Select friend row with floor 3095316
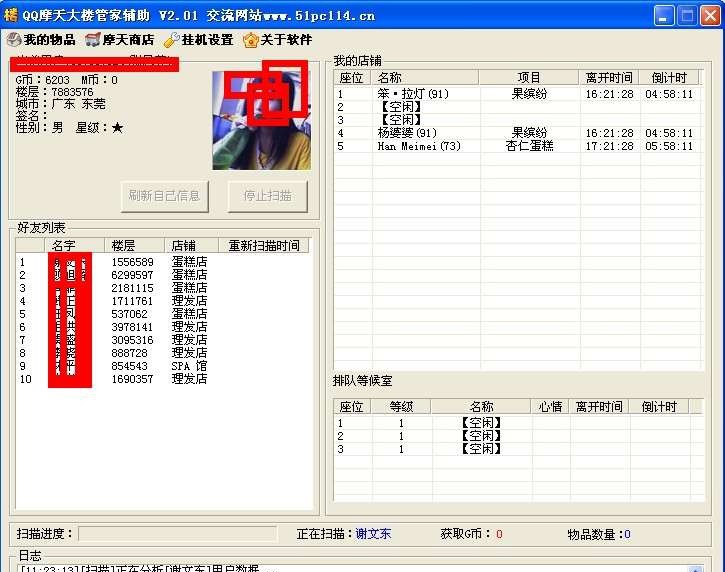The height and width of the screenshot is (572, 725). 163,340
